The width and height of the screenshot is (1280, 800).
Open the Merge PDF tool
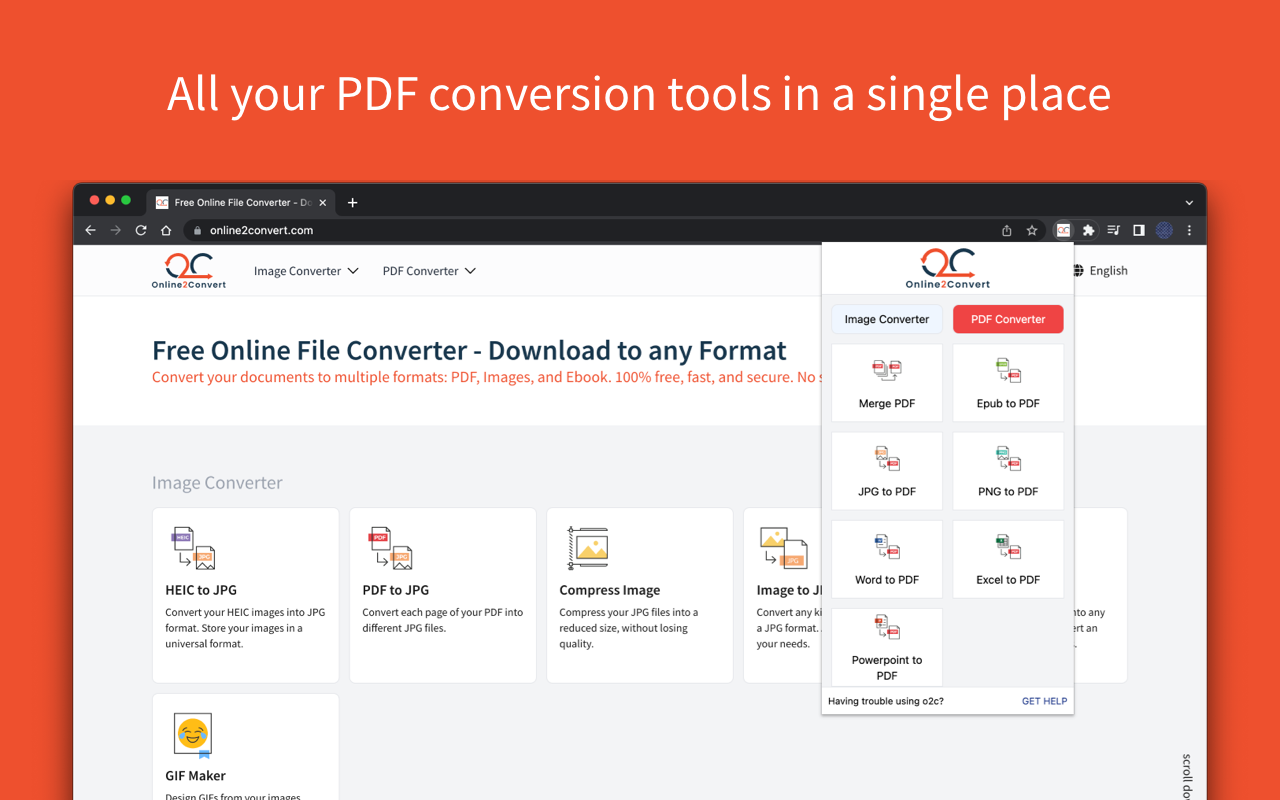tap(887, 383)
